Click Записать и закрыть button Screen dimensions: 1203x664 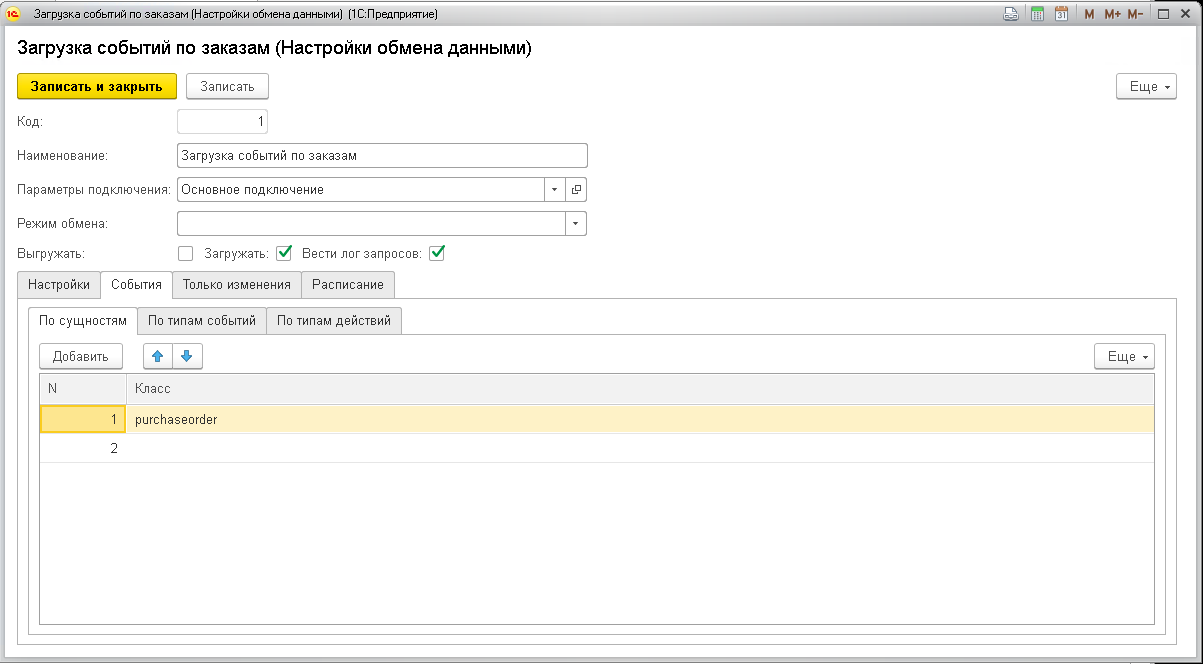97,87
